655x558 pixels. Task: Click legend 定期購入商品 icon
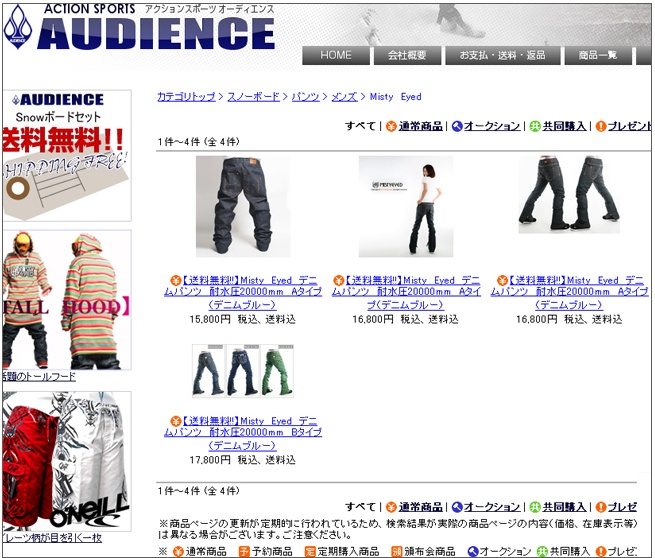point(310,551)
